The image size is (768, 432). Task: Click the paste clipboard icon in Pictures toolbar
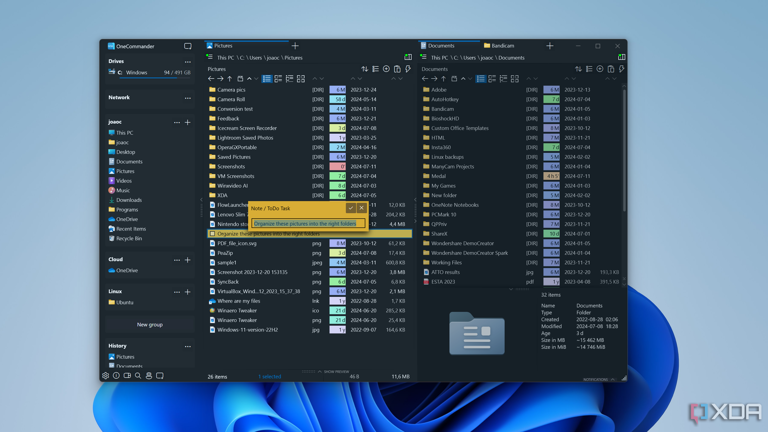point(397,69)
